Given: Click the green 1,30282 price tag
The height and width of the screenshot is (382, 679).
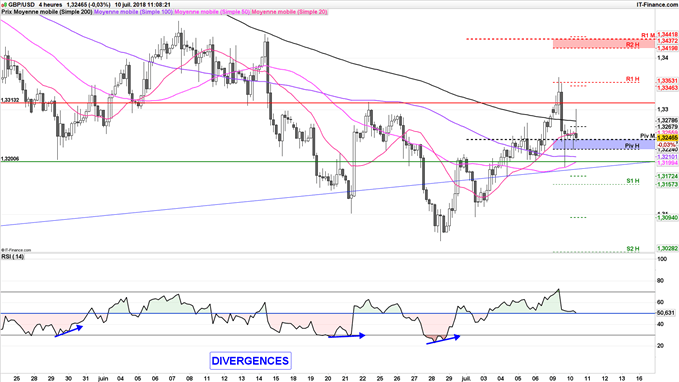Looking at the screenshot, I should click(667, 249).
